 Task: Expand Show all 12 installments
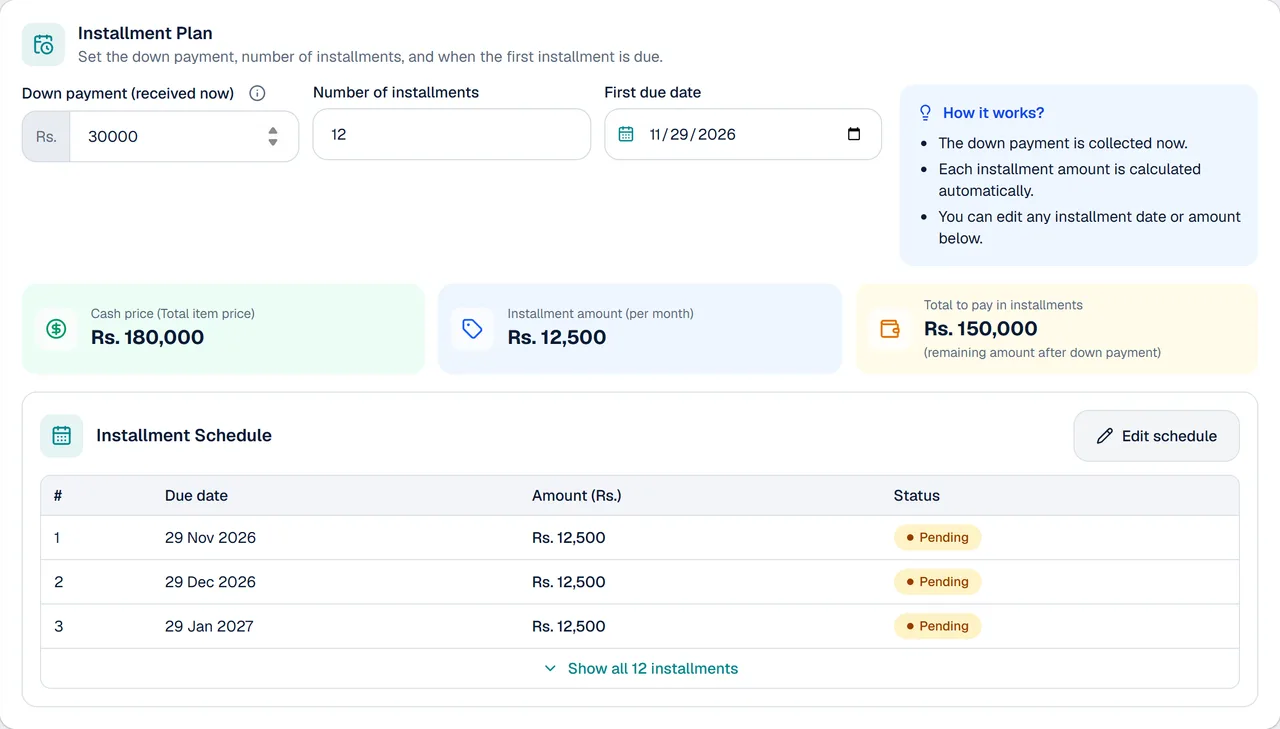(x=640, y=668)
